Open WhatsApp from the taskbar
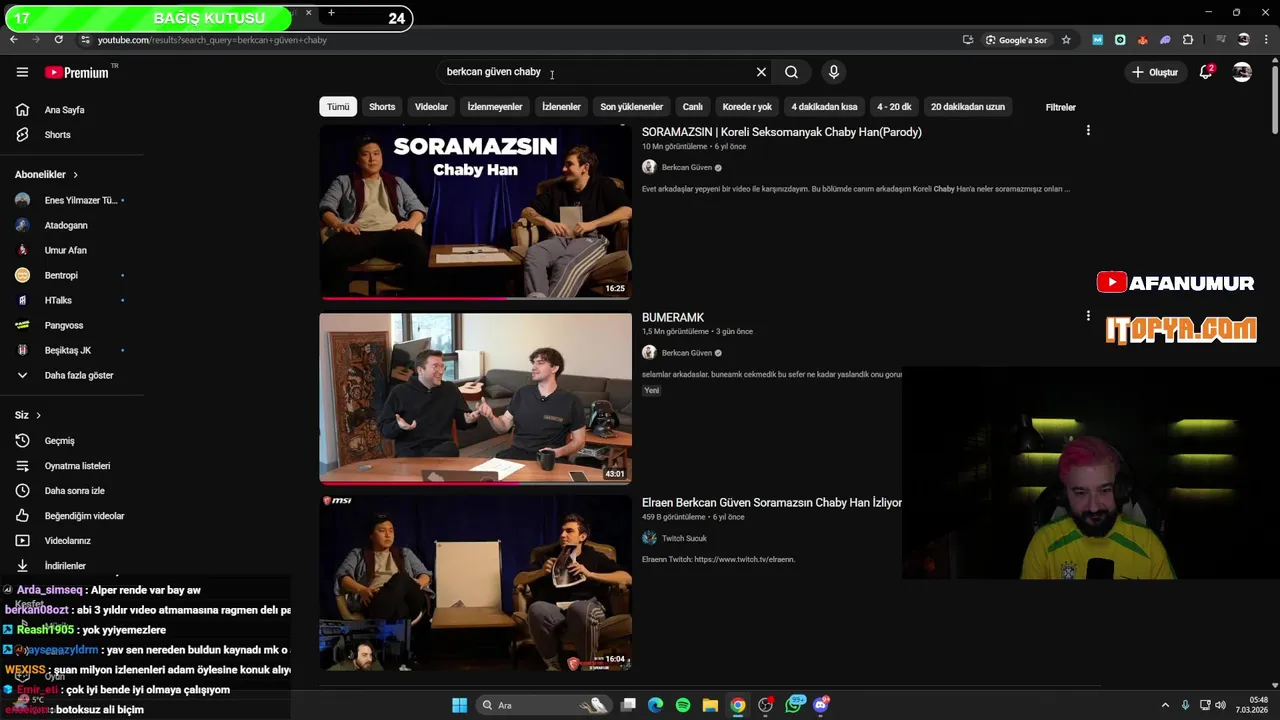1280x720 pixels. tap(795, 705)
